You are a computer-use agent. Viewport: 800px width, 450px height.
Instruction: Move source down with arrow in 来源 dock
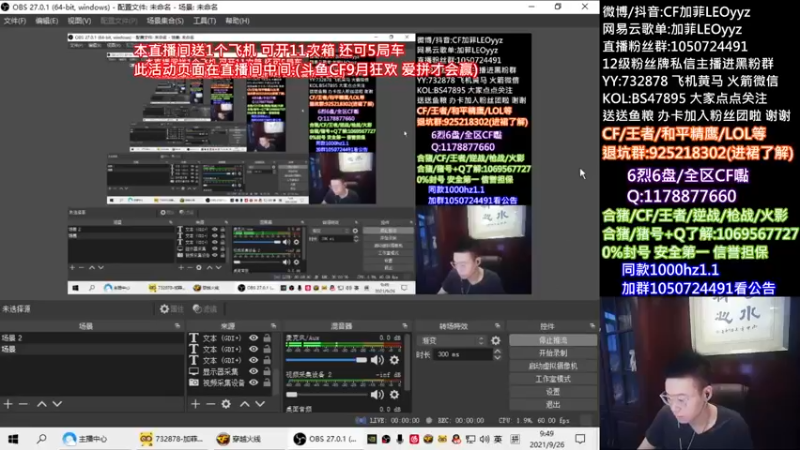[x=260, y=404]
